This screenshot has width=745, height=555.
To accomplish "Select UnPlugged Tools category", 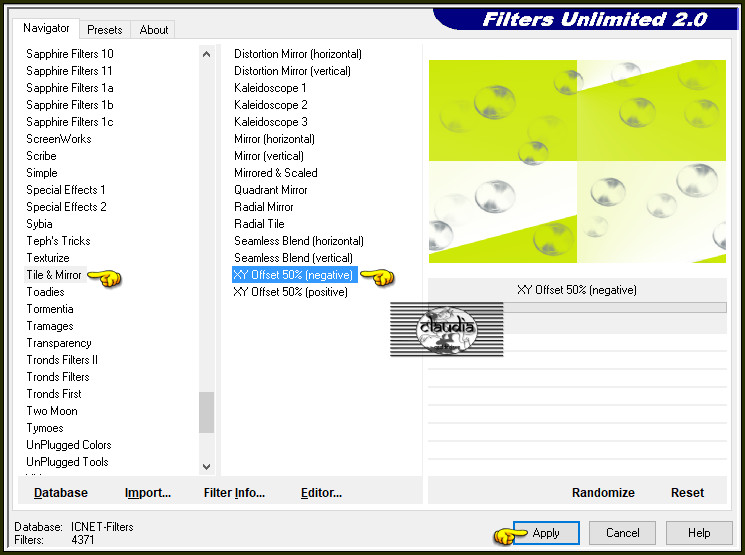I will 67,462.
